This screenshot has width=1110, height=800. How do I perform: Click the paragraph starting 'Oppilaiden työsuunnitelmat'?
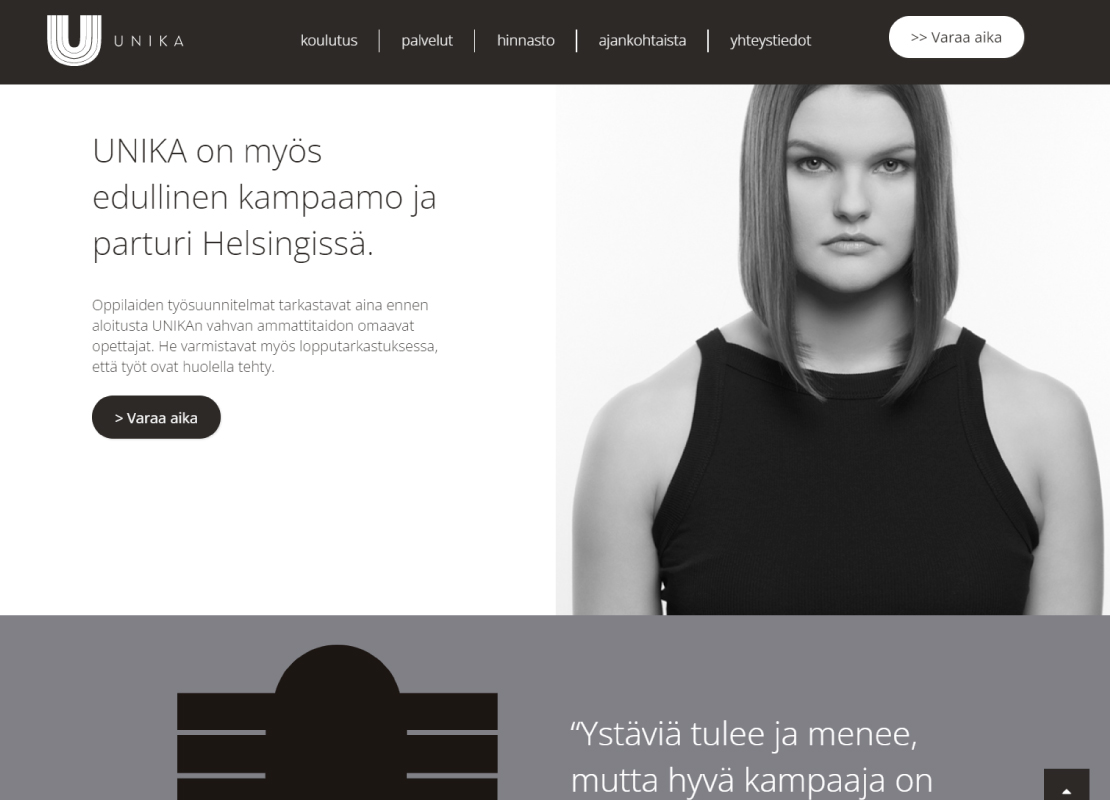click(x=265, y=336)
